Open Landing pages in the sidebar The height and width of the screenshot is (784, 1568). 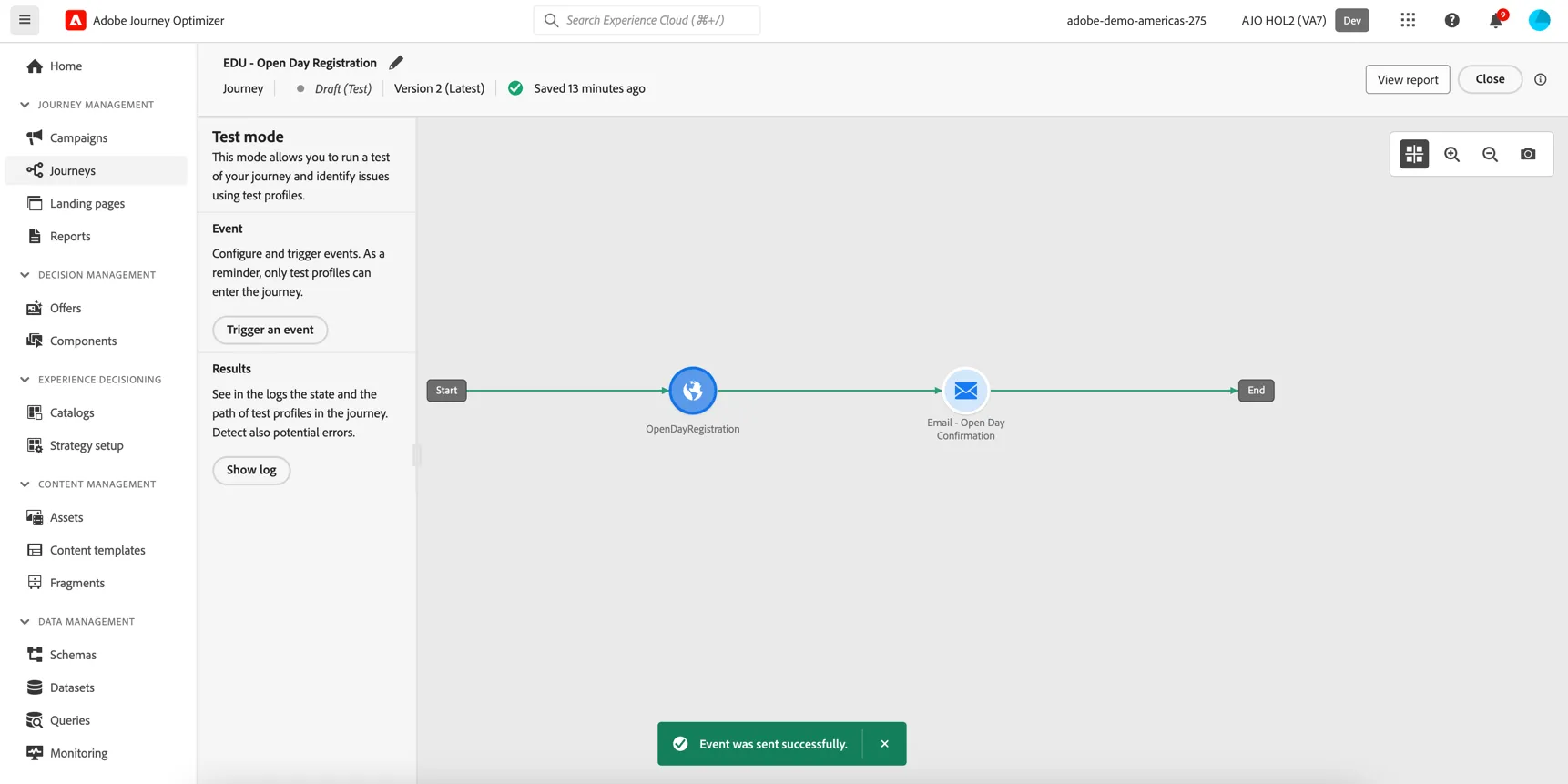[x=97, y=203]
